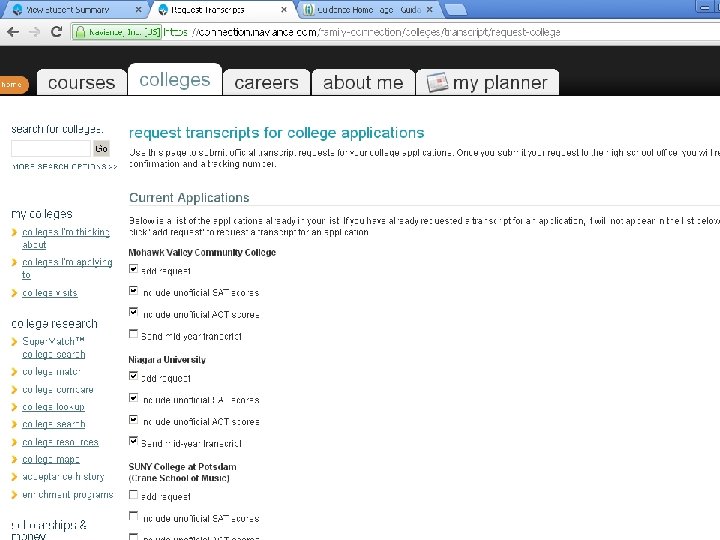This screenshot has height=540, width=720.
Task: Click the browser back arrow
Action: pyautogui.click(x=13, y=32)
